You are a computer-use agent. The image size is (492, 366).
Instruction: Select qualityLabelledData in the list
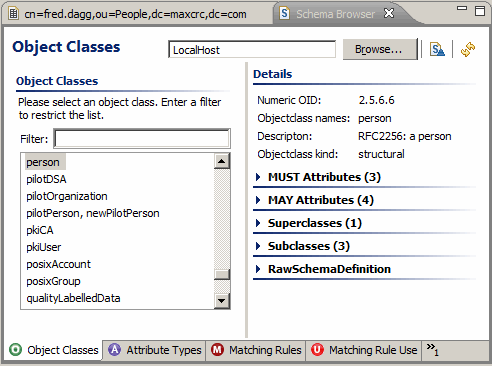point(73,298)
